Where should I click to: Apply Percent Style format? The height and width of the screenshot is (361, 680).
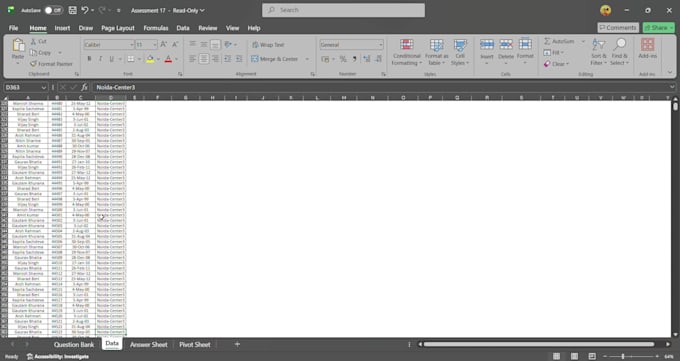[343, 59]
